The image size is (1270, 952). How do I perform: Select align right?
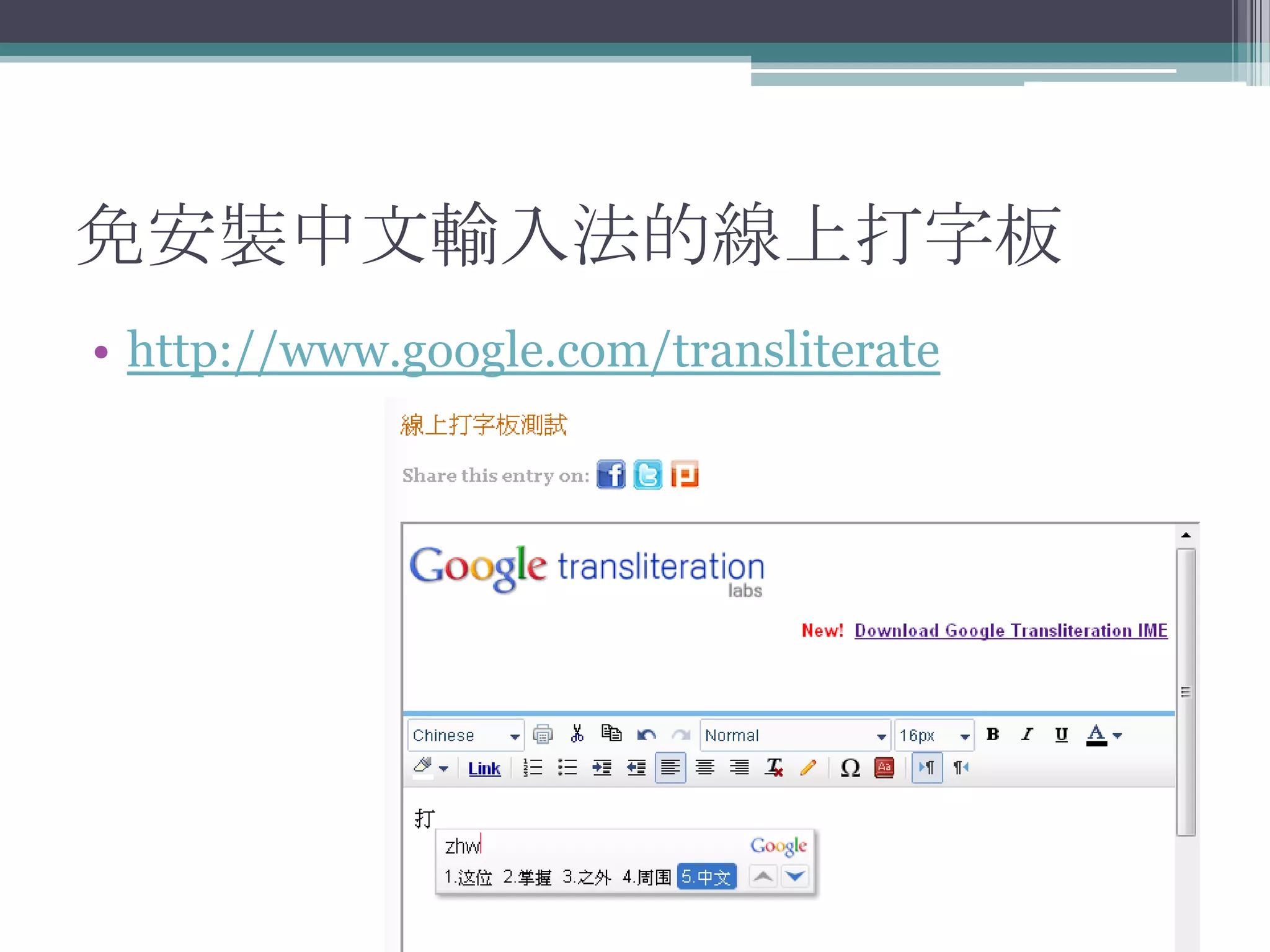[x=739, y=767]
